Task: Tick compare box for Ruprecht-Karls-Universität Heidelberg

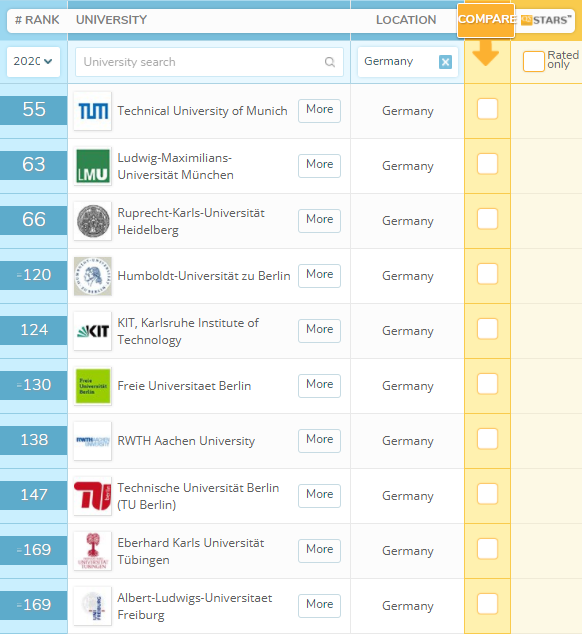Action: 487,219
